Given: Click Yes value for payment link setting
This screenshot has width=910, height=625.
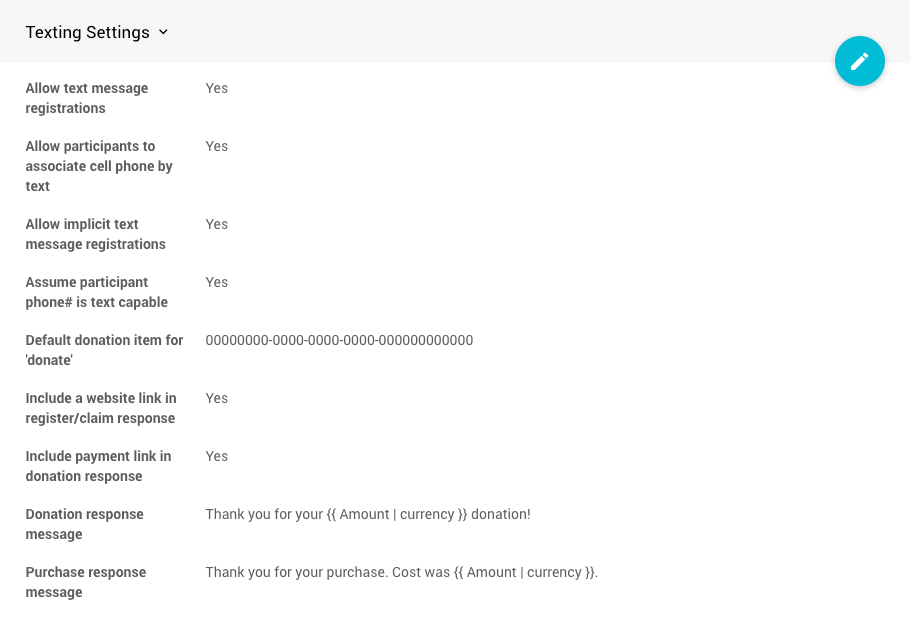Looking at the screenshot, I should tap(216, 456).
